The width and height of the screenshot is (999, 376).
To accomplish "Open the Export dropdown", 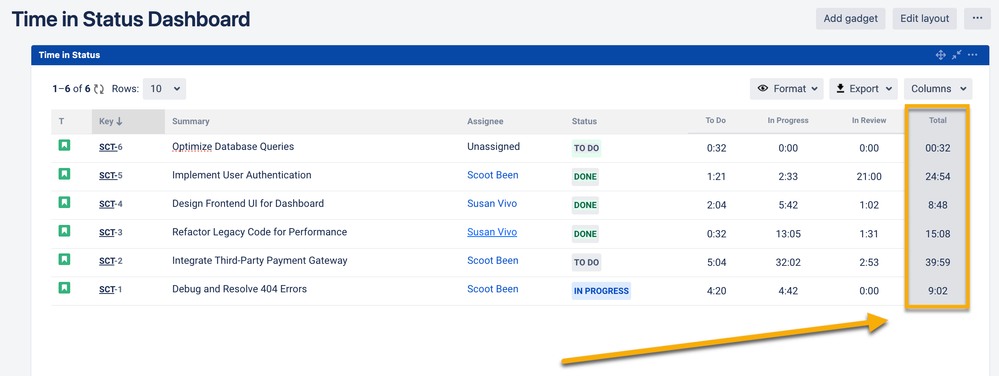I will pyautogui.click(x=864, y=89).
